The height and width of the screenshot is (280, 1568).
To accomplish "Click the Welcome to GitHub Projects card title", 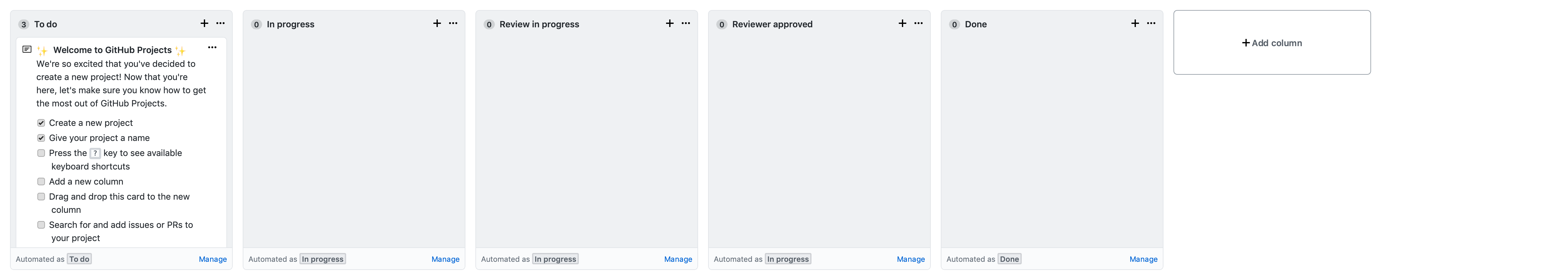I will click(x=112, y=50).
